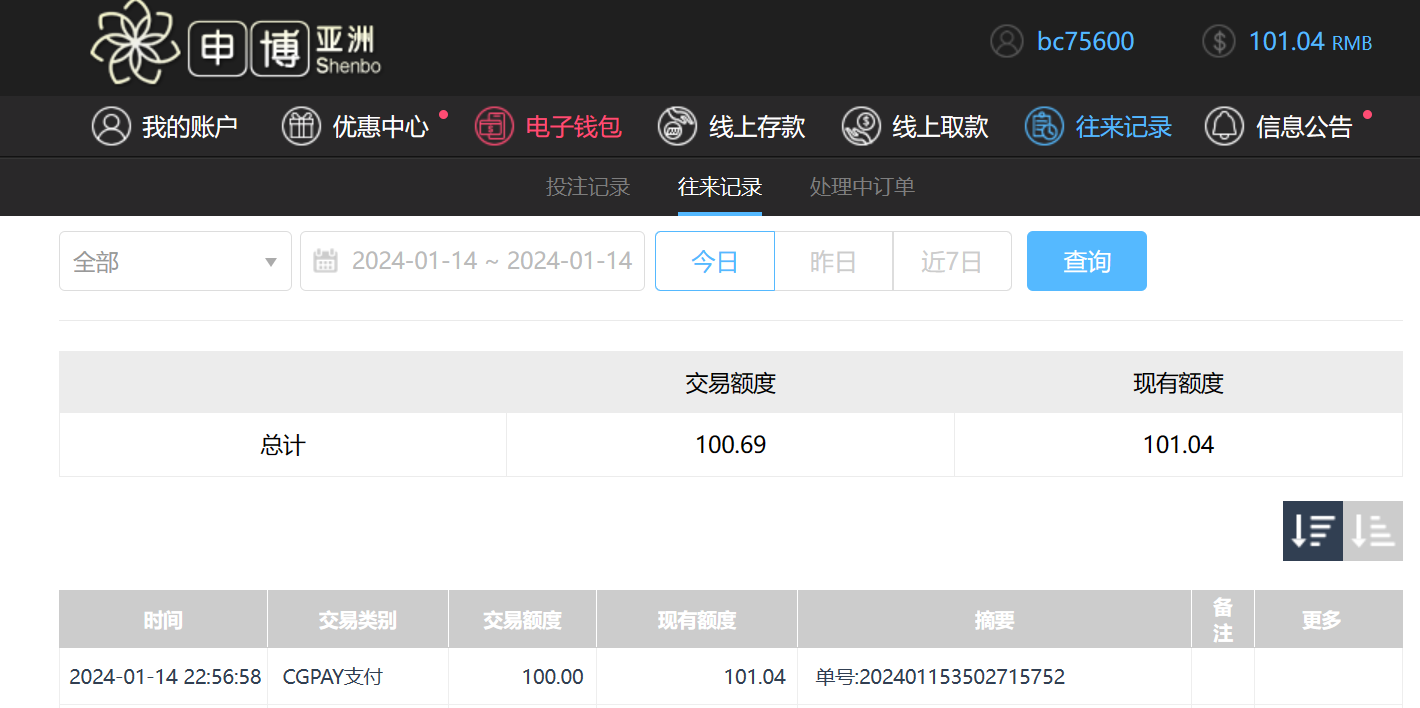Click the 交易类别 column header
1420x708 pixels.
[358, 620]
